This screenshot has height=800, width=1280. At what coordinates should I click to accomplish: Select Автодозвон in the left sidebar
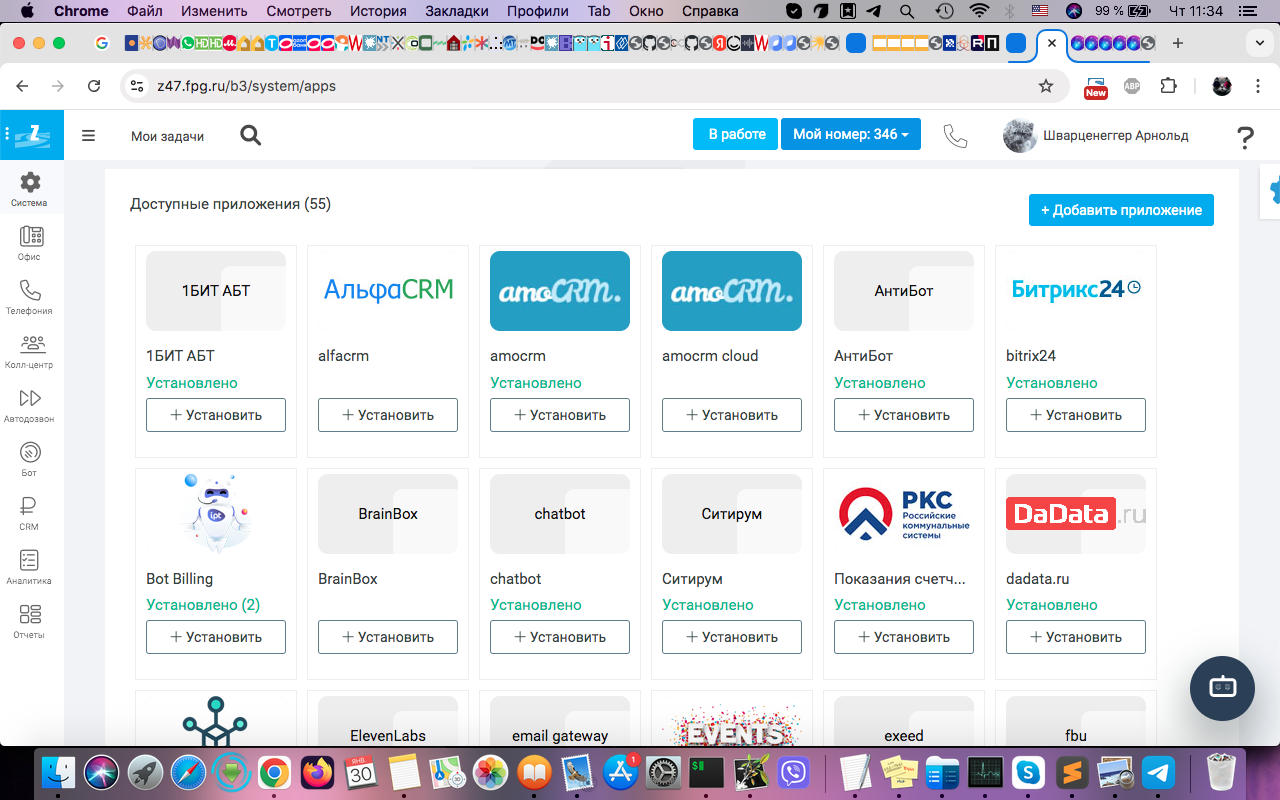(x=30, y=404)
